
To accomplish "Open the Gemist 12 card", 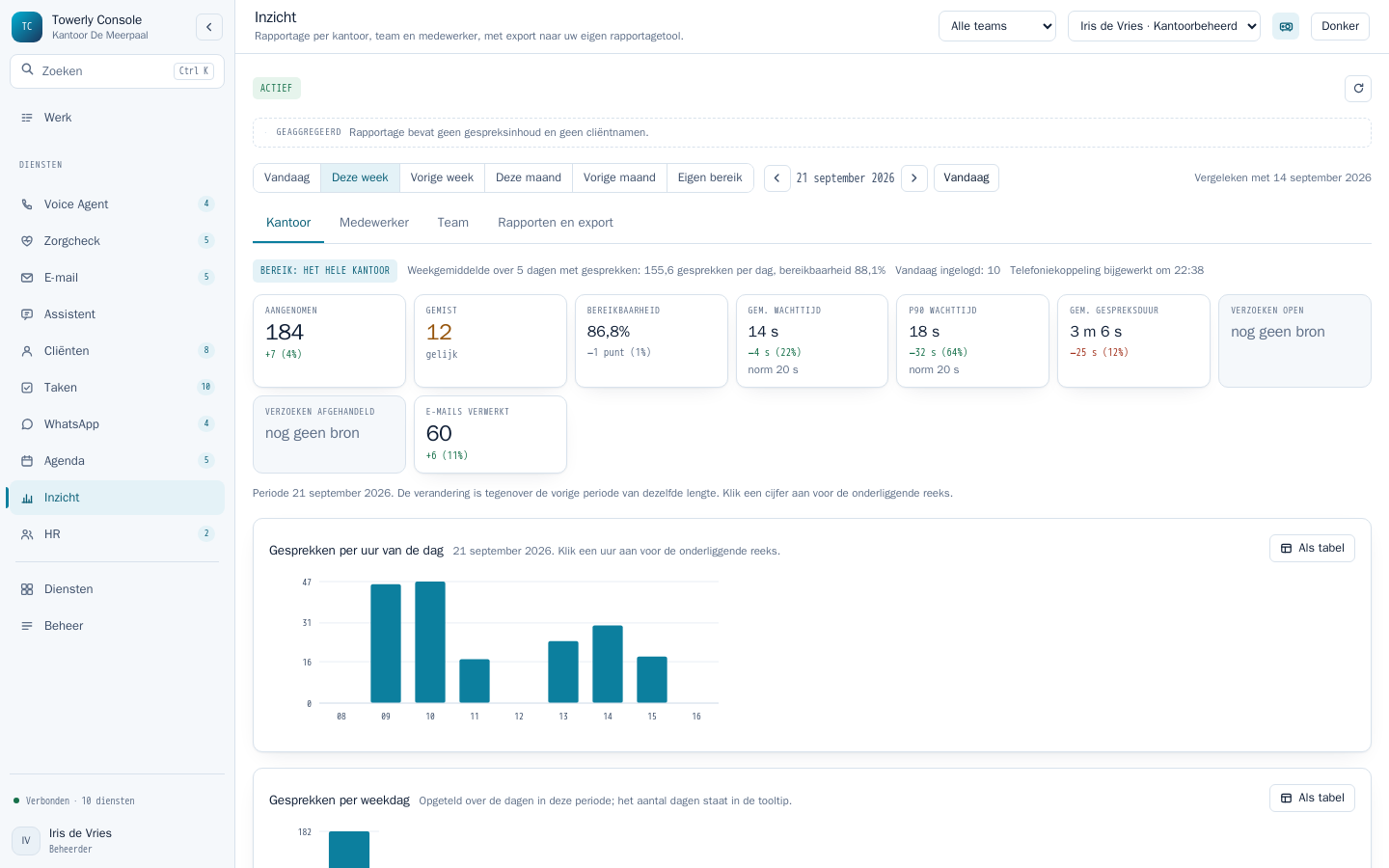I will tap(490, 341).
